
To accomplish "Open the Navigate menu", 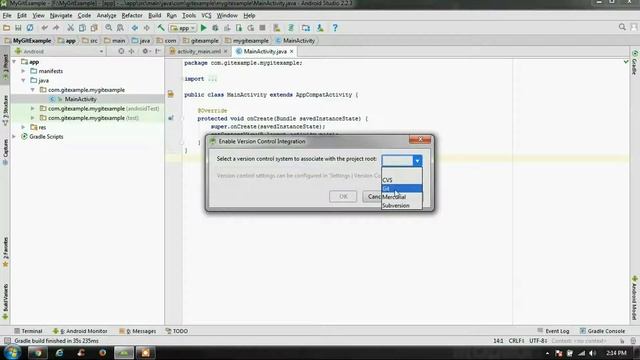I will coord(61,16).
